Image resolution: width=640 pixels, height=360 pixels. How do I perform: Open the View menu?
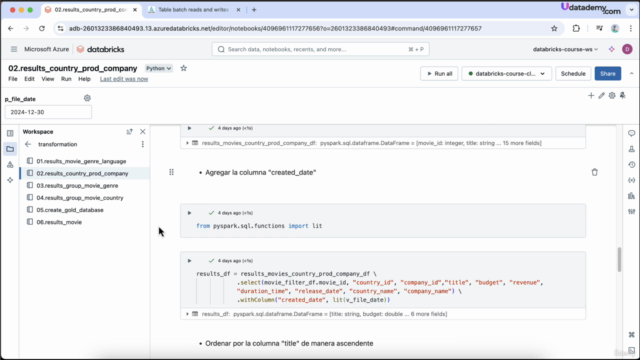(x=48, y=79)
